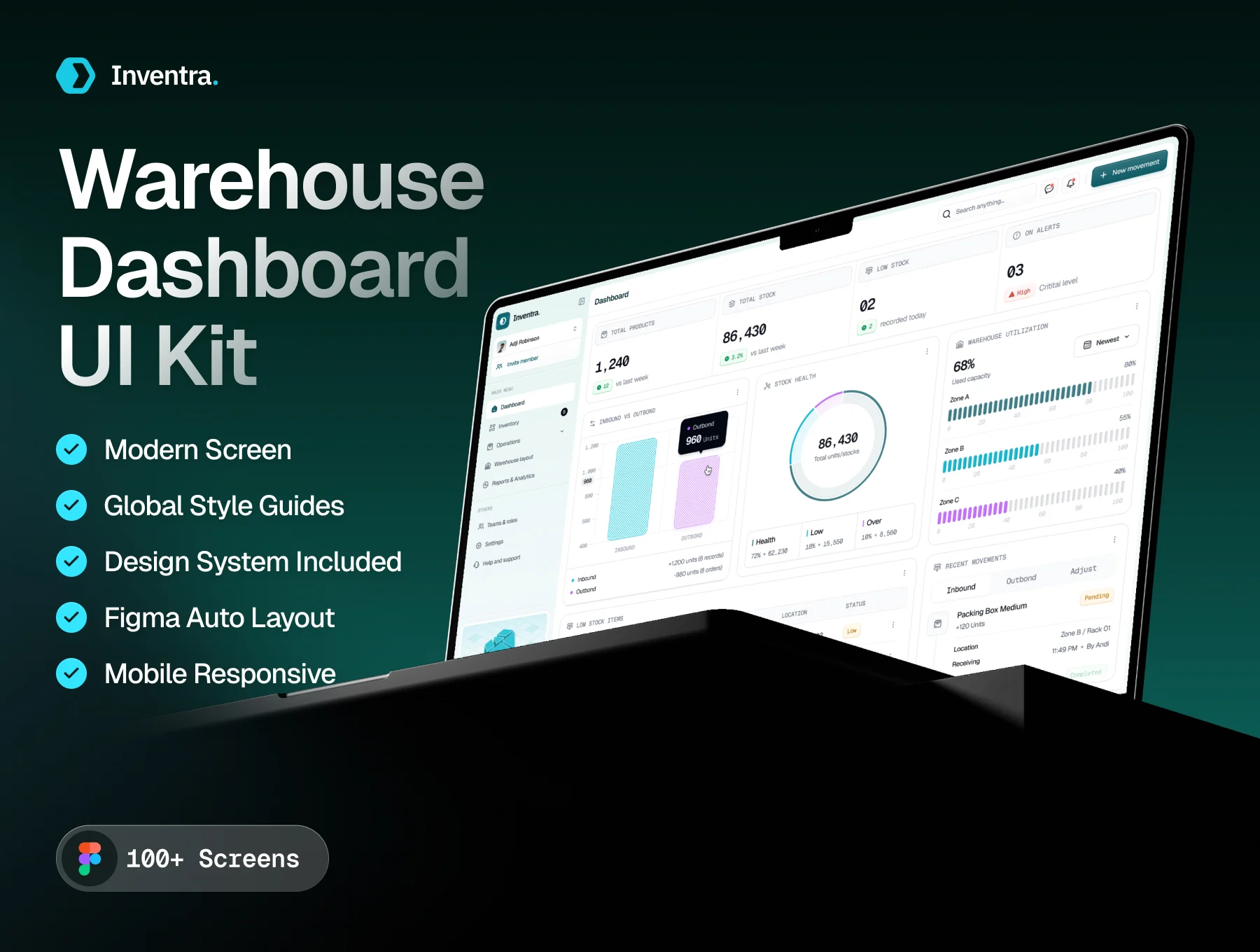Open the Inbound vs Outbond card's three-dot menu

click(x=737, y=392)
